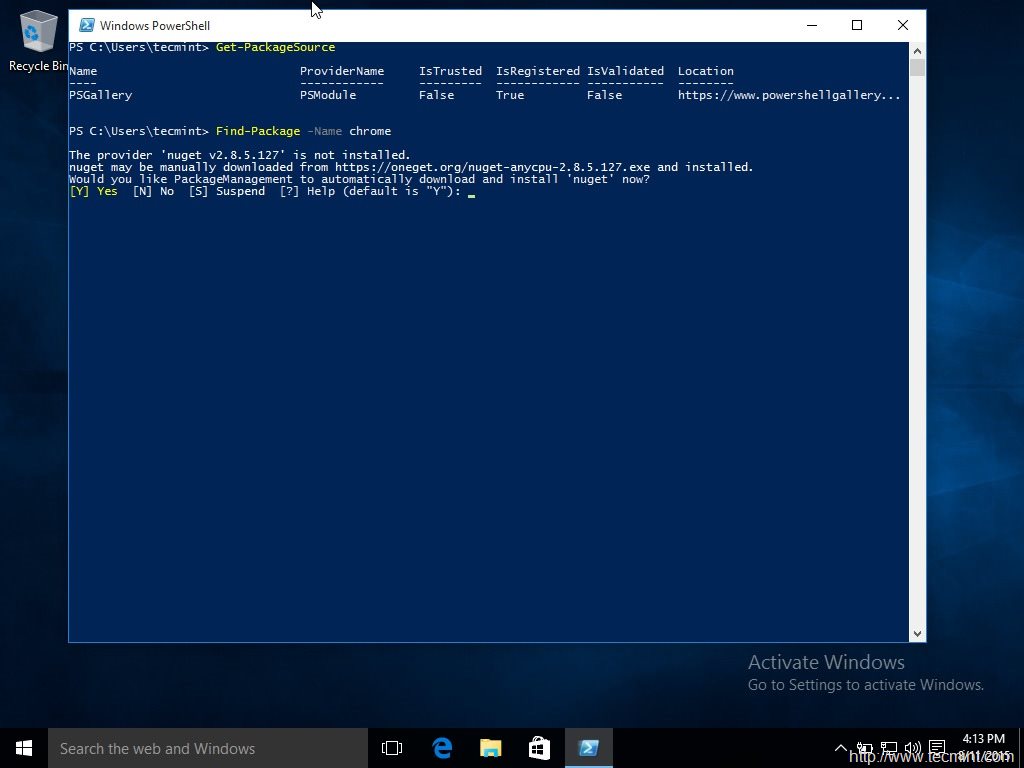Click the Start menu button
This screenshot has height=768, width=1024.
(x=23, y=747)
